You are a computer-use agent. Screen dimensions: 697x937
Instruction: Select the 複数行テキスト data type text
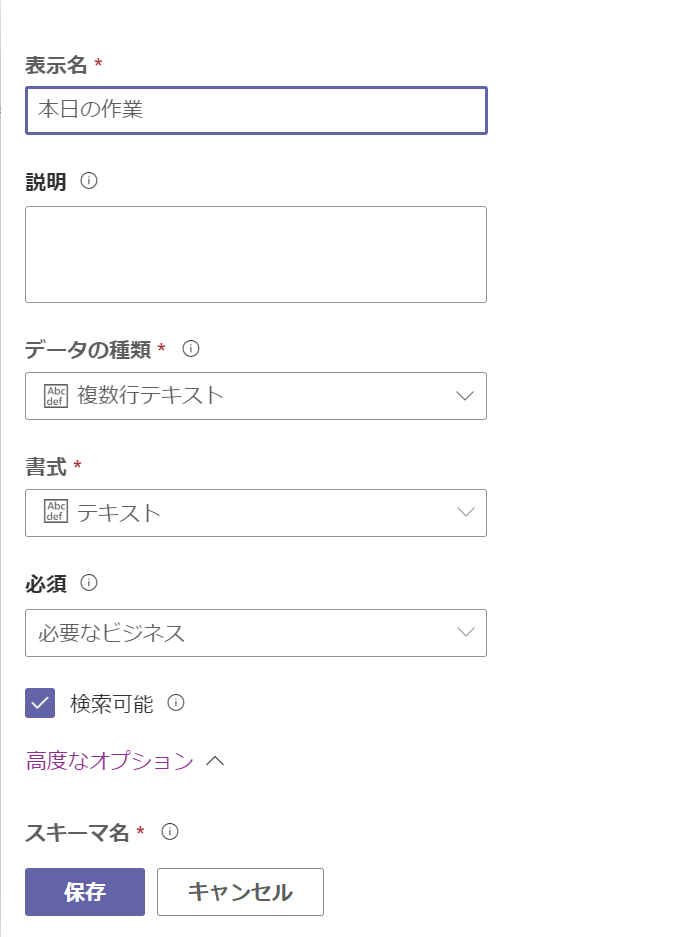click(x=150, y=396)
